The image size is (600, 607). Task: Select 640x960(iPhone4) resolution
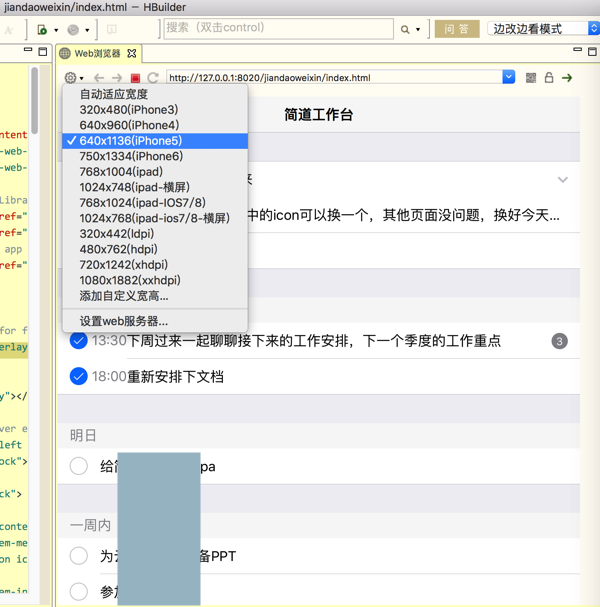(x=155, y=125)
